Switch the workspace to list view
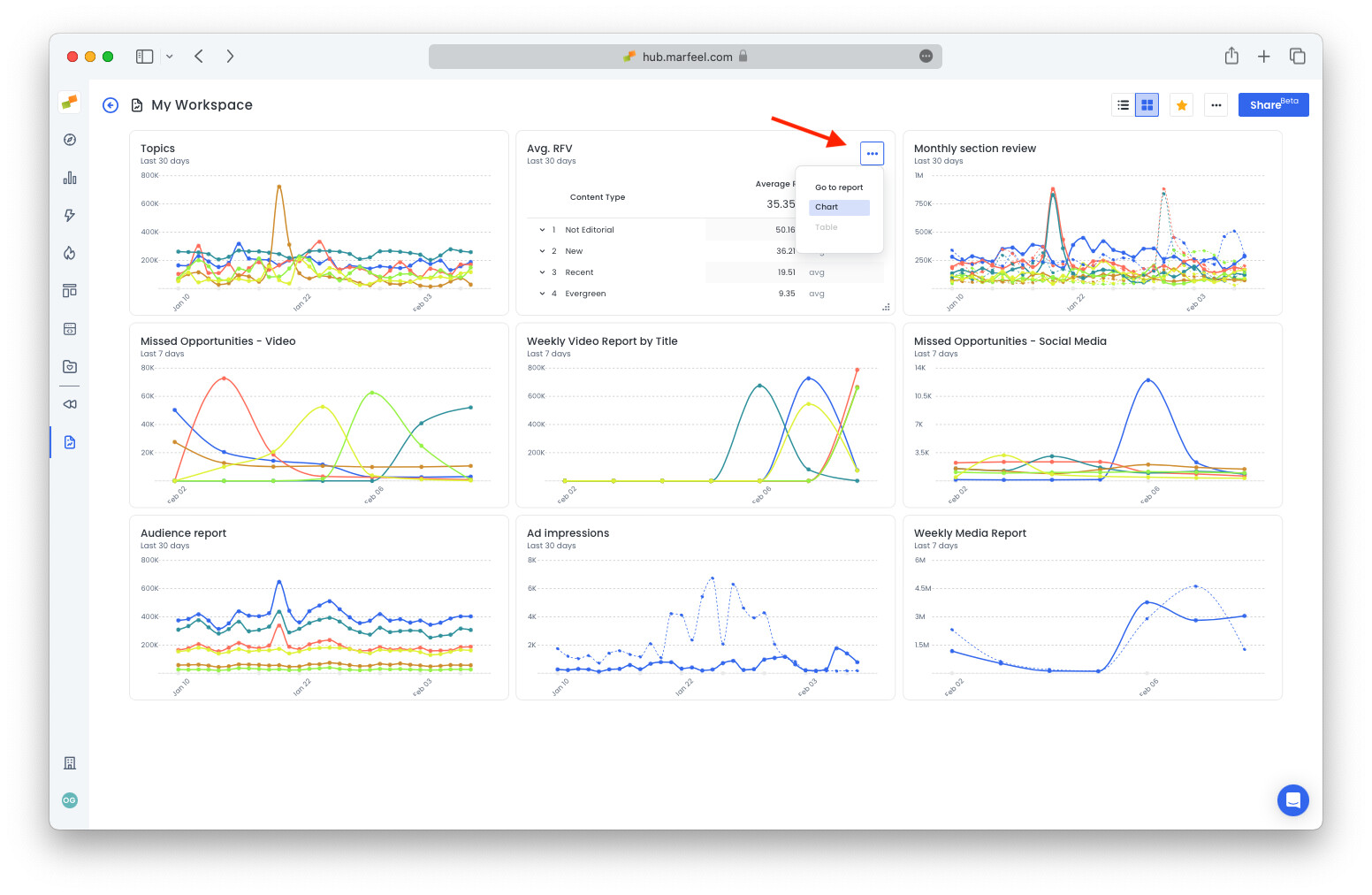1372x895 pixels. point(1123,104)
